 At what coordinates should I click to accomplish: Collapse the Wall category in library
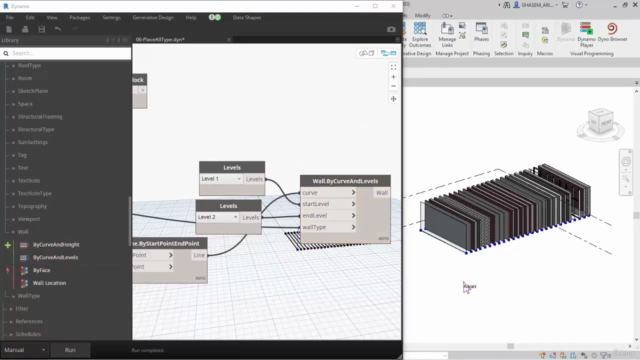(13, 232)
